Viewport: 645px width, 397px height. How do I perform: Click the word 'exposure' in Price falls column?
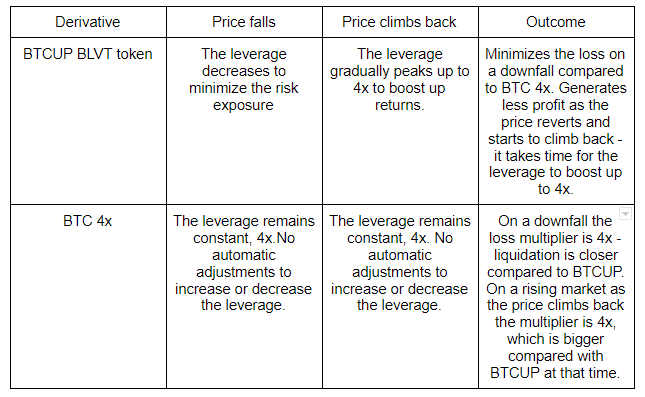point(243,105)
